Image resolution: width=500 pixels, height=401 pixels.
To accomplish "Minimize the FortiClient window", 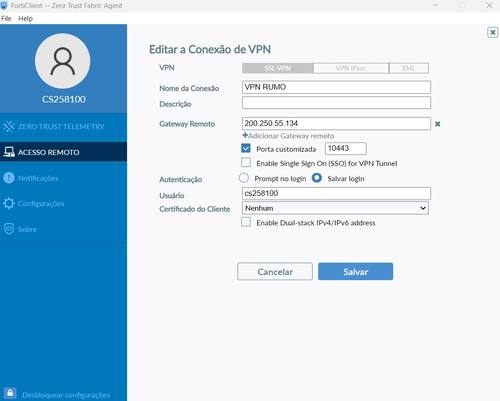I will click(x=435, y=5).
